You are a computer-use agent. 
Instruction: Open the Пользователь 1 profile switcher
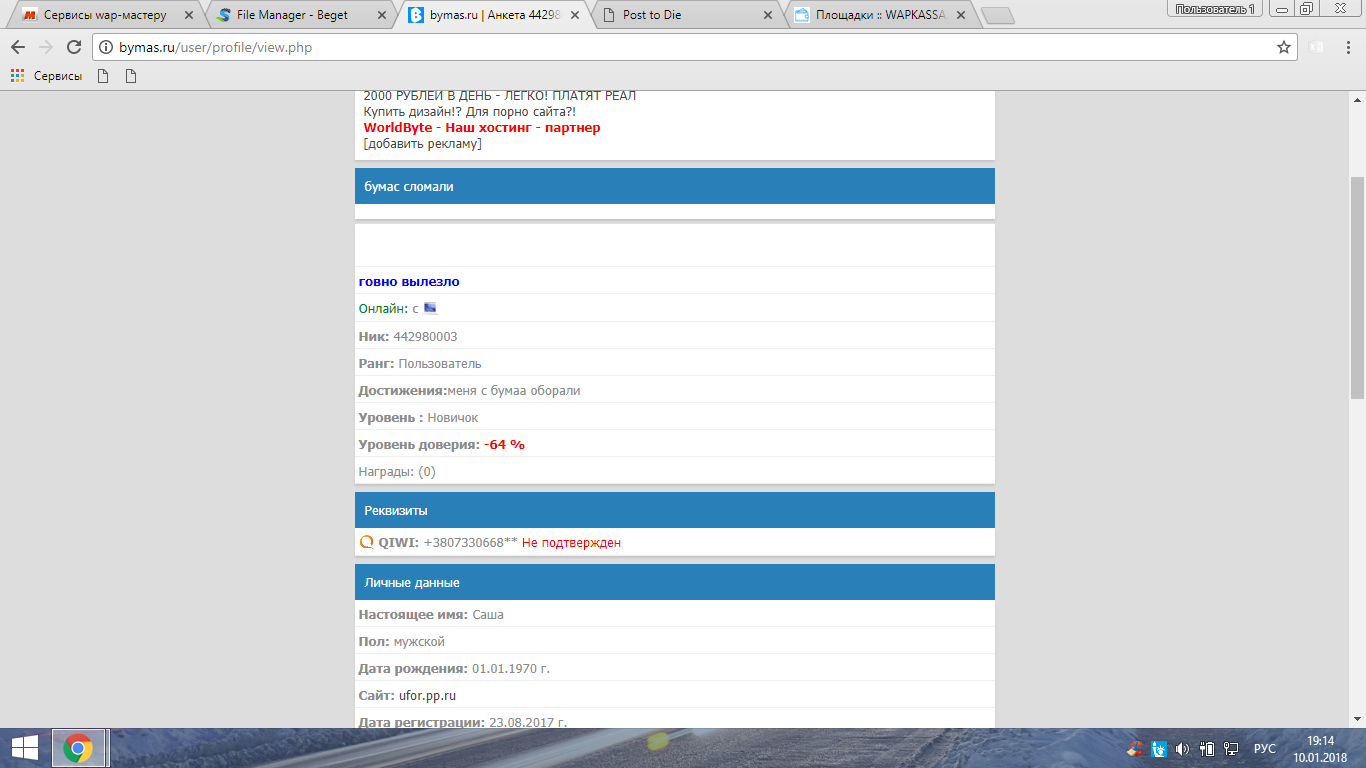[1214, 9]
